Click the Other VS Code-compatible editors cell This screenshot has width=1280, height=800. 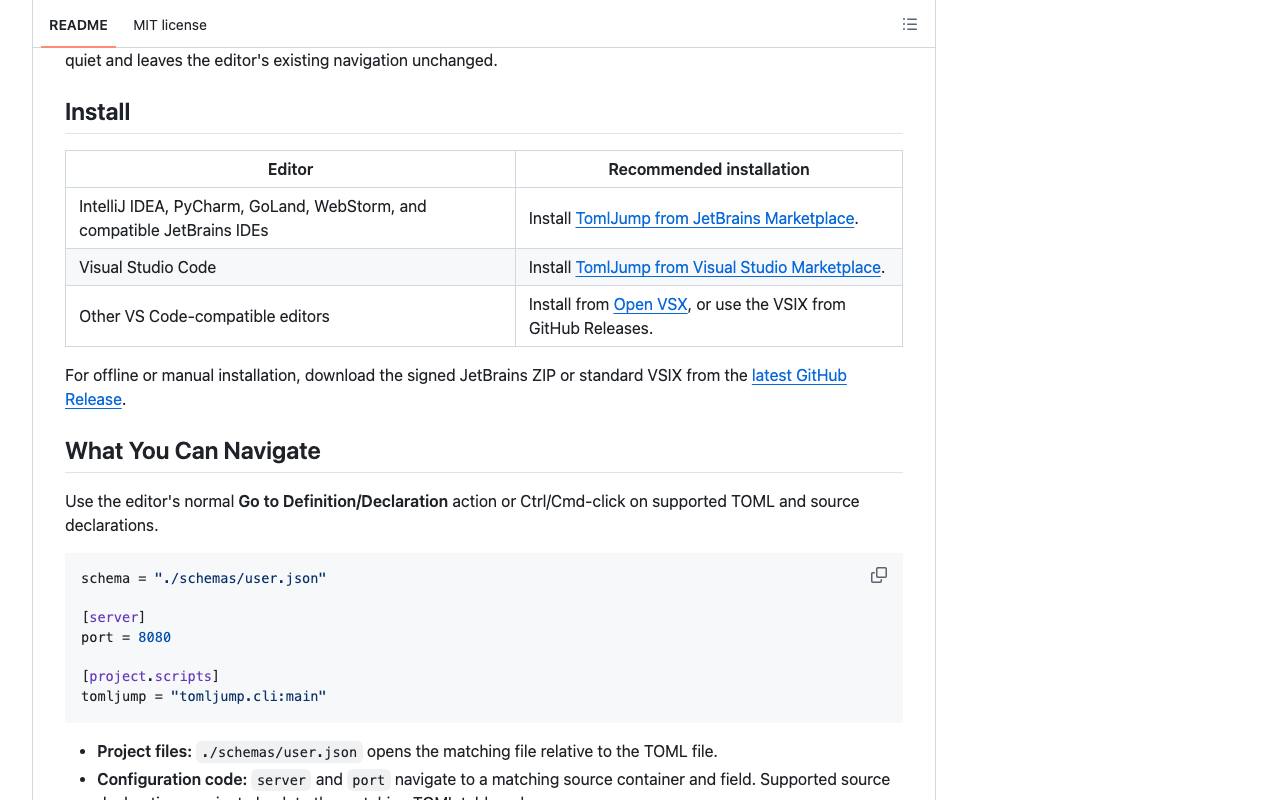click(x=290, y=316)
